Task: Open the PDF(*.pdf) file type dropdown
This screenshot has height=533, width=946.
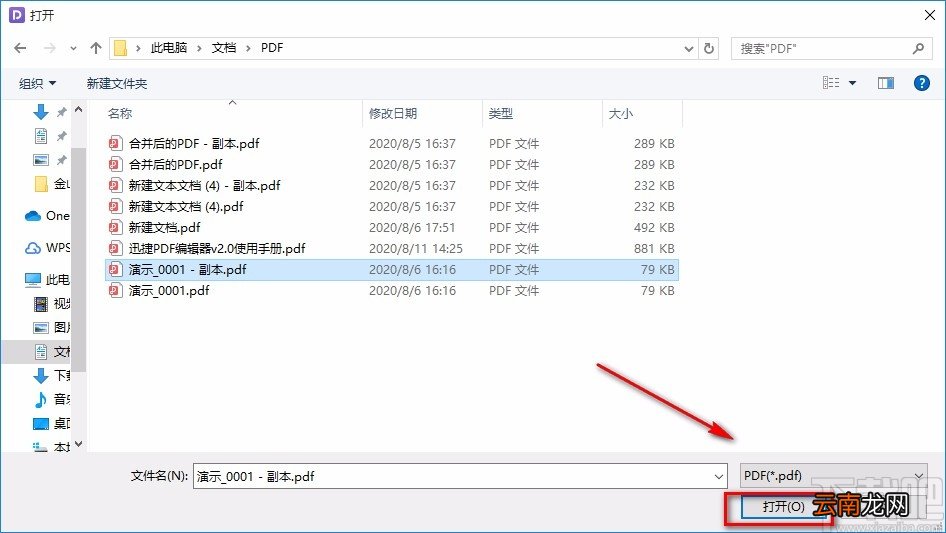Action: [833, 476]
